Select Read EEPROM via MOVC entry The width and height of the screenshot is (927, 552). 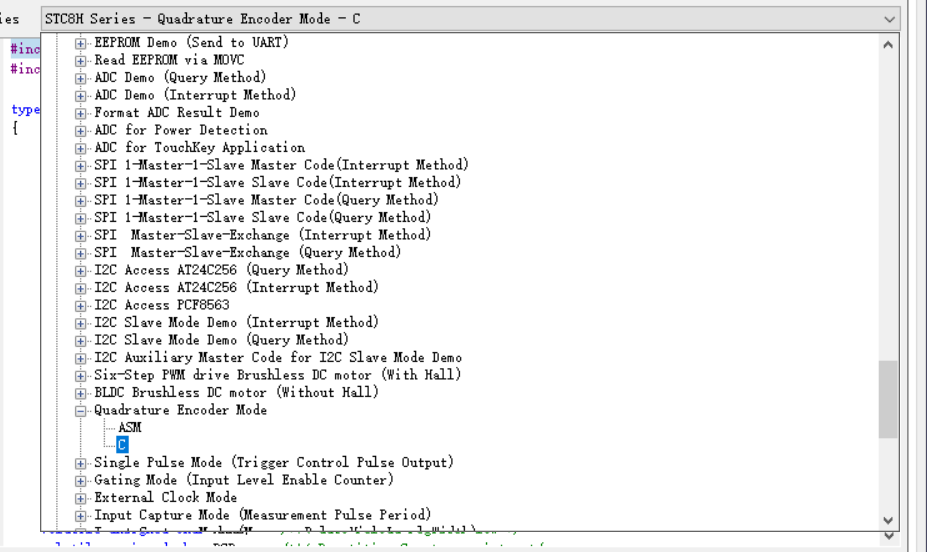[169, 60]
